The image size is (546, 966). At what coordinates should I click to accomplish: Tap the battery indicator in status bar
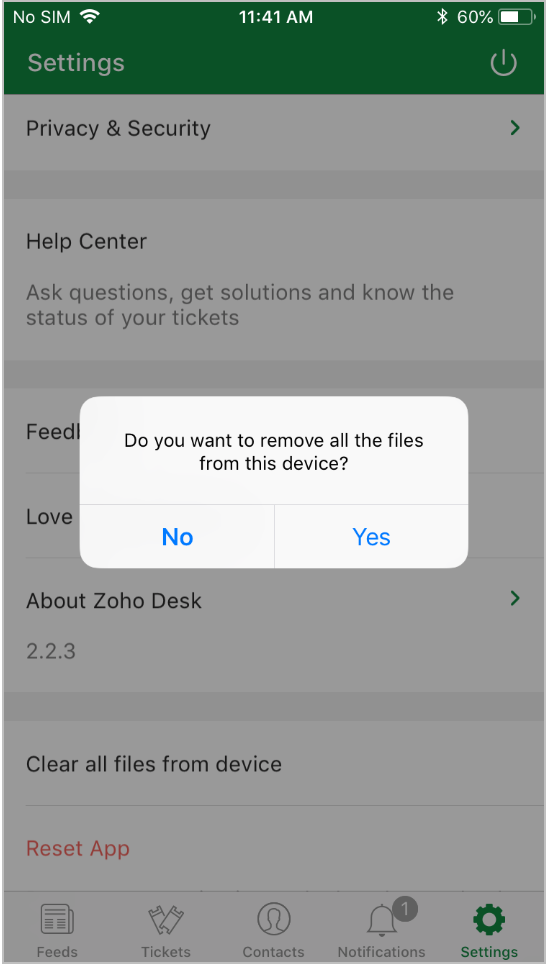pos(516,17)
